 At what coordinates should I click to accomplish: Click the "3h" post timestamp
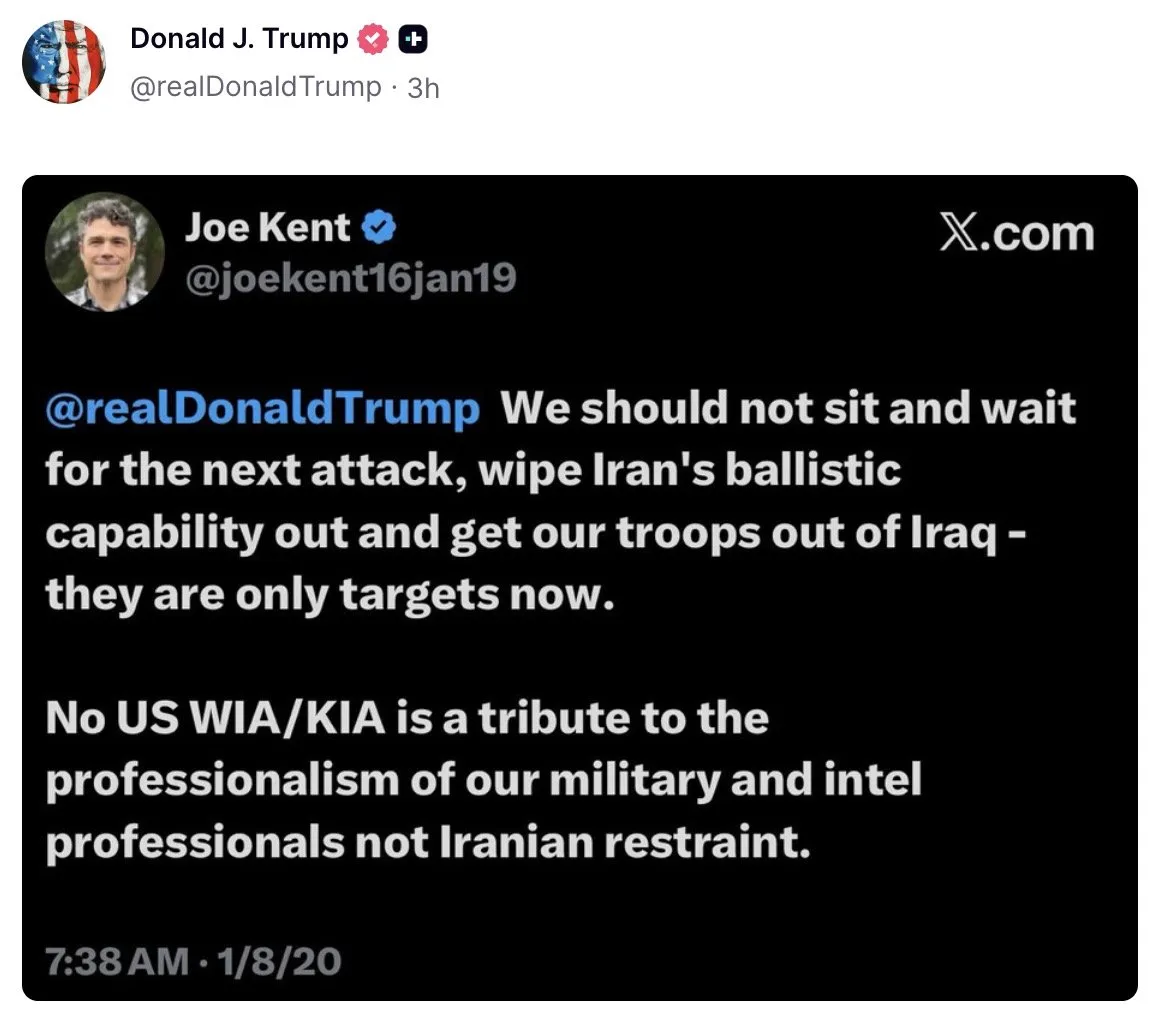[x=424, y=88]
